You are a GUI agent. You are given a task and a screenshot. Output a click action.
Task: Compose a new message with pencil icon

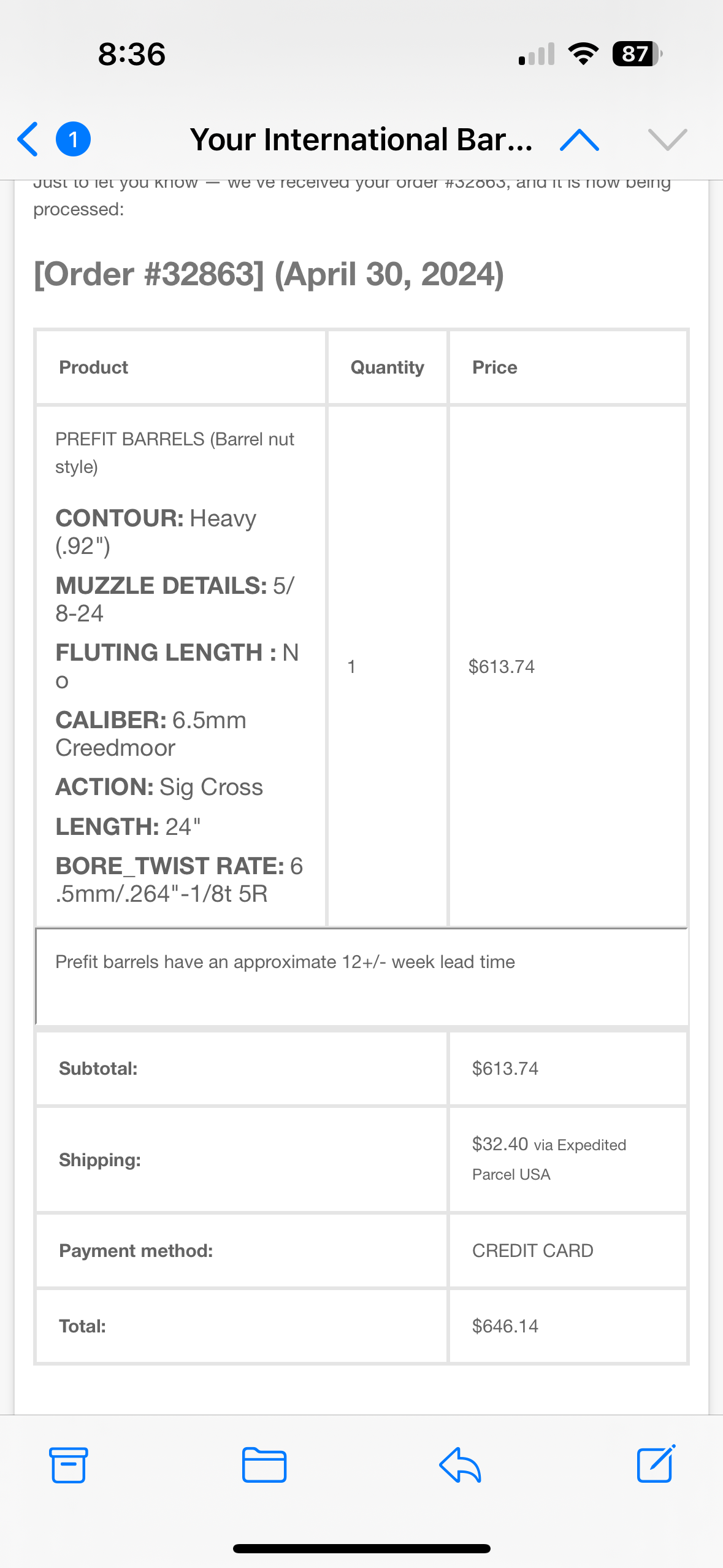tap(656, 1464)
